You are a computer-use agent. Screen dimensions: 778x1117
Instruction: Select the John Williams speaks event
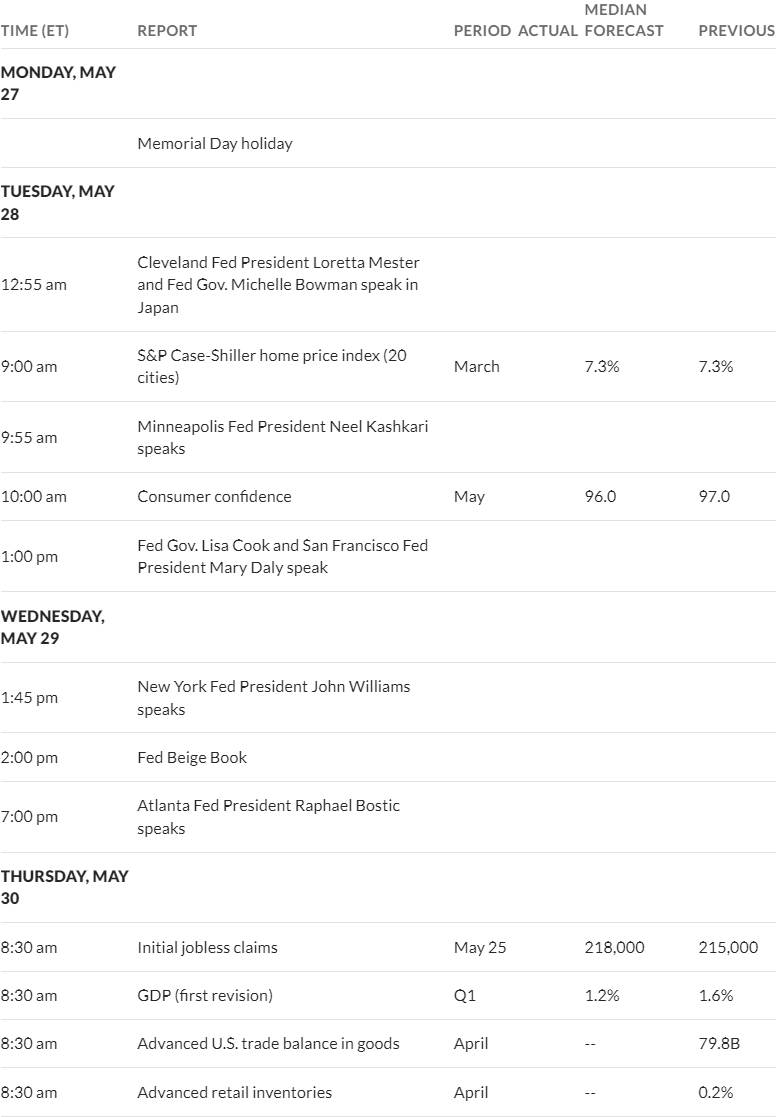pyautogui.click(x=274, y=698)
